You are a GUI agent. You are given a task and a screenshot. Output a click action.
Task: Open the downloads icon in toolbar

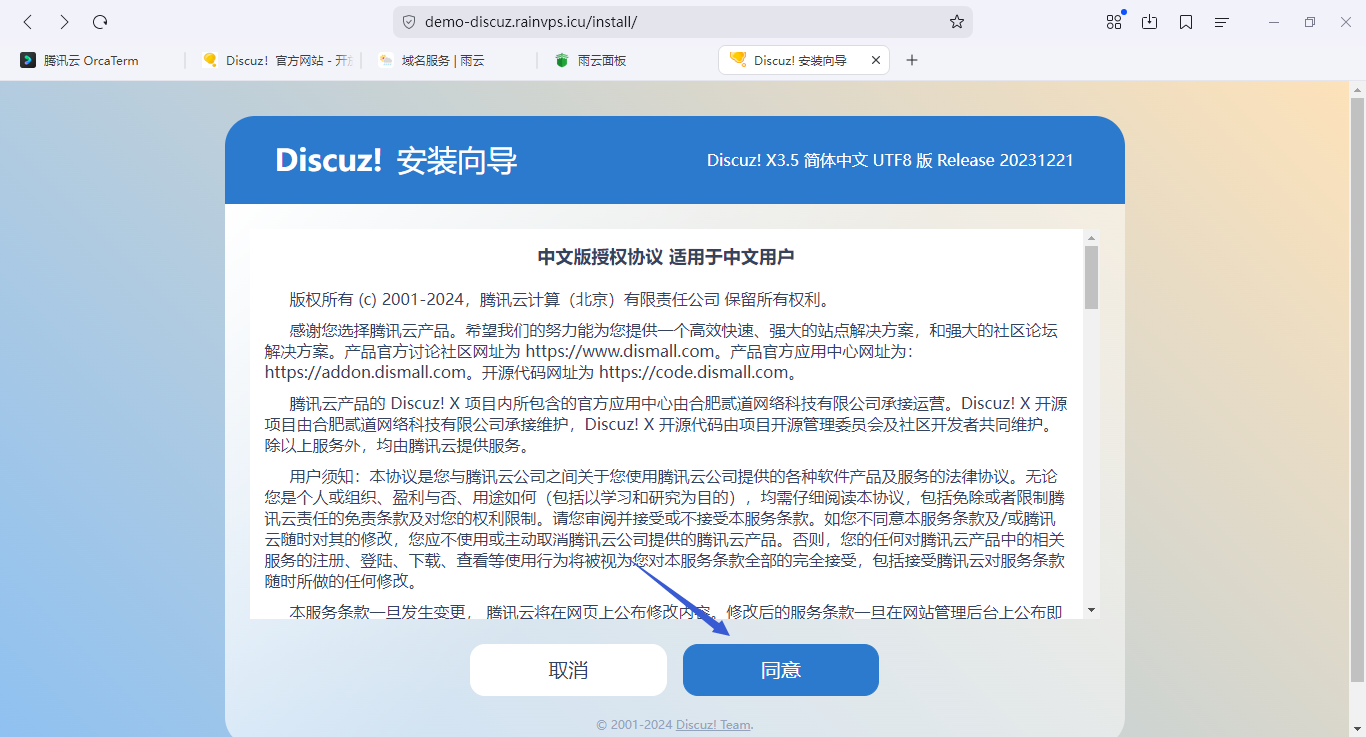[x=1150, y=22]
